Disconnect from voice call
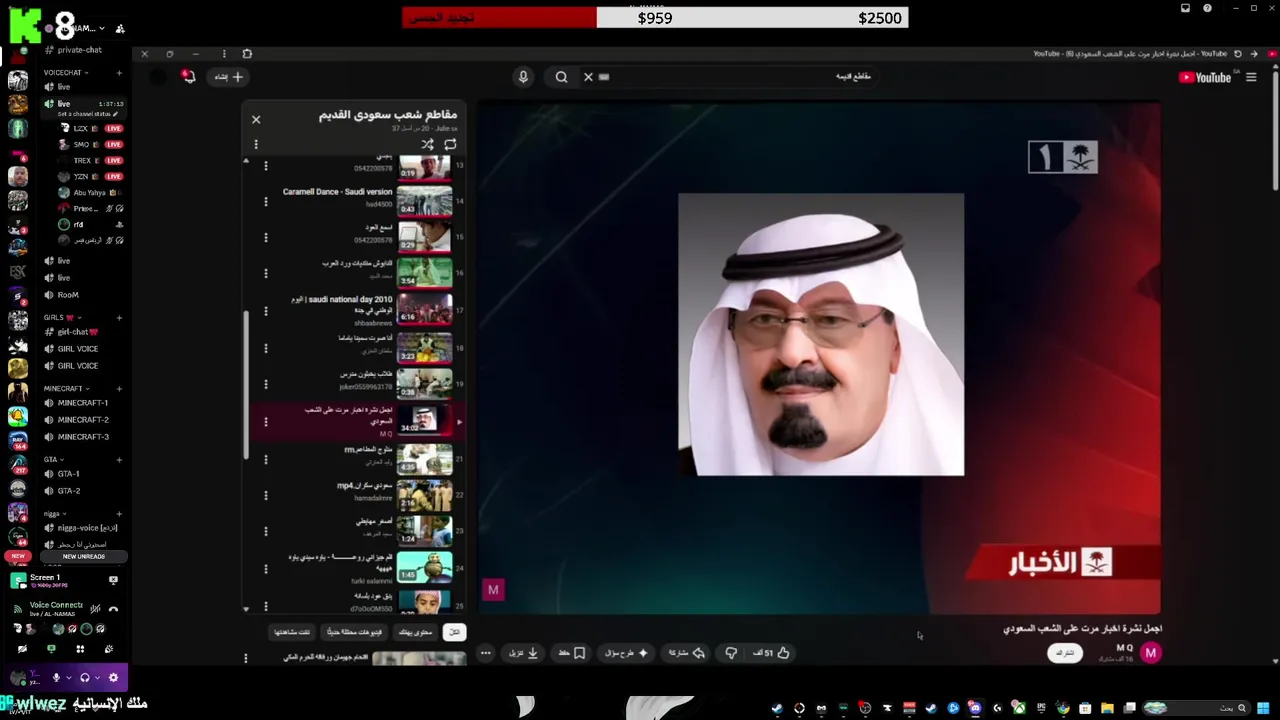This screenshot has width=1280, height=720. (113, 608)
